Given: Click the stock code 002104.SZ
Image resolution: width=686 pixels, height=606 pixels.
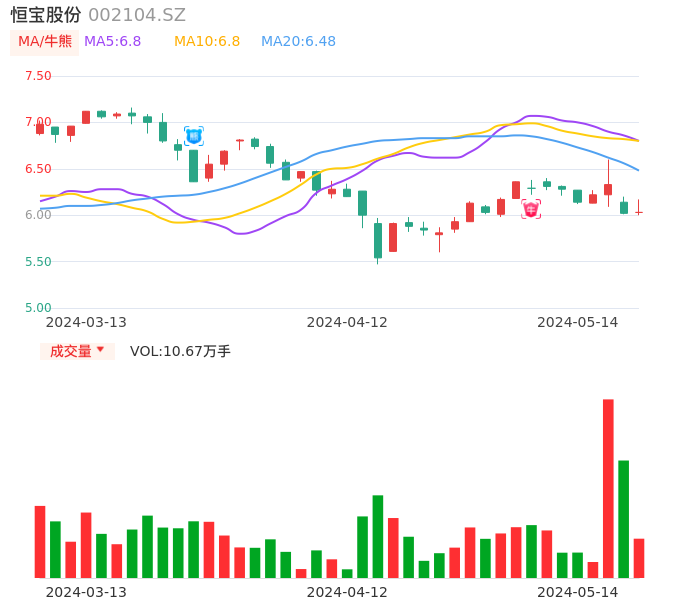Looking at the screenshot, I should pyautogui.click(x=137, y=15).
